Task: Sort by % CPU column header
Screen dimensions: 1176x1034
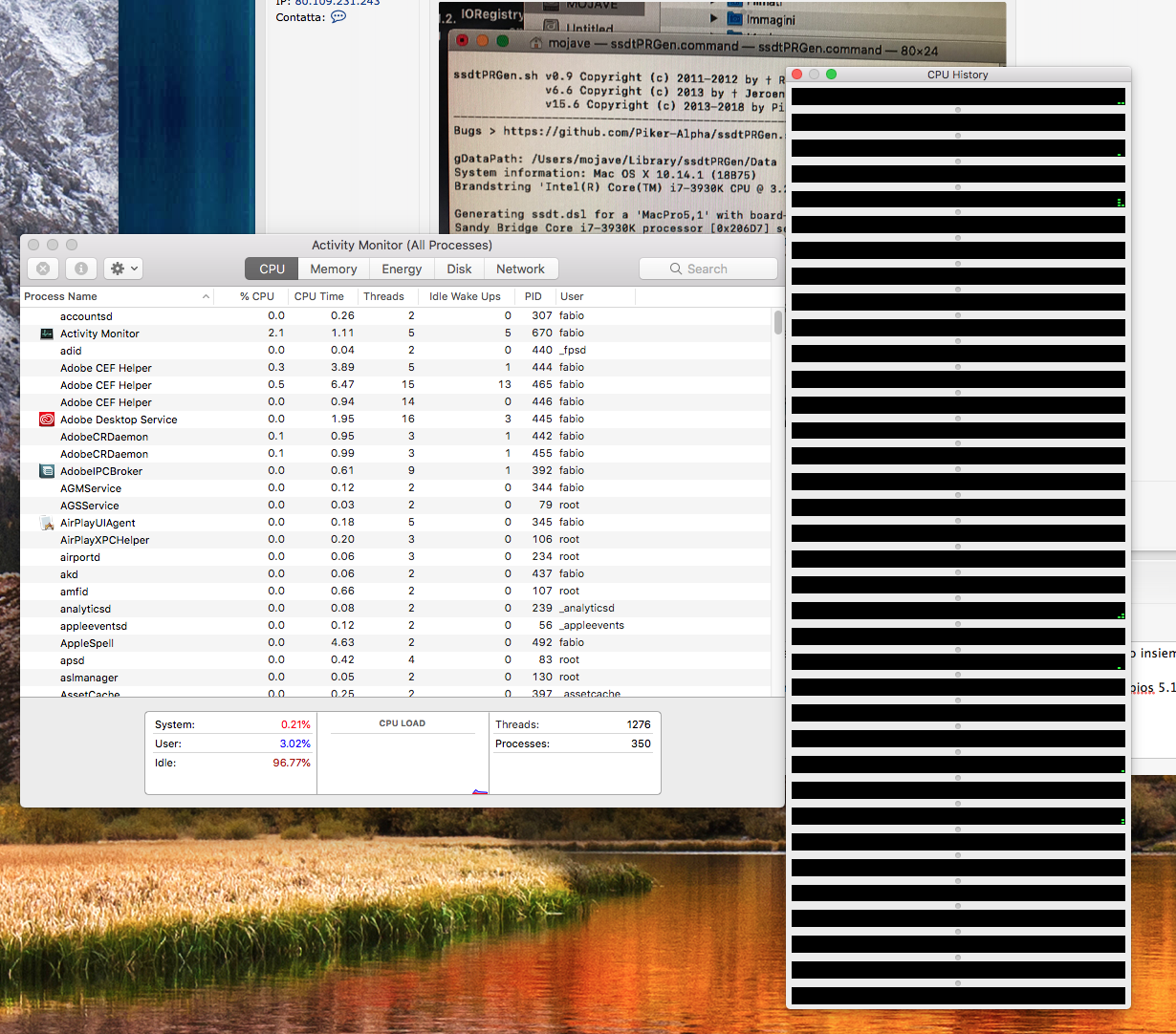Action: coord(250,296)
